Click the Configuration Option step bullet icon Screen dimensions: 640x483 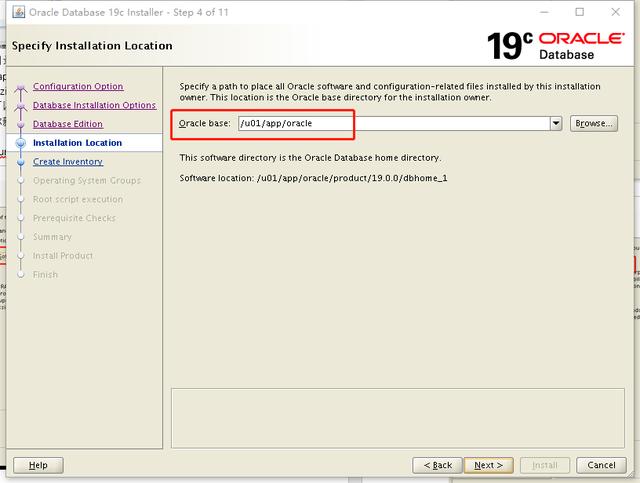pos(21,87)
